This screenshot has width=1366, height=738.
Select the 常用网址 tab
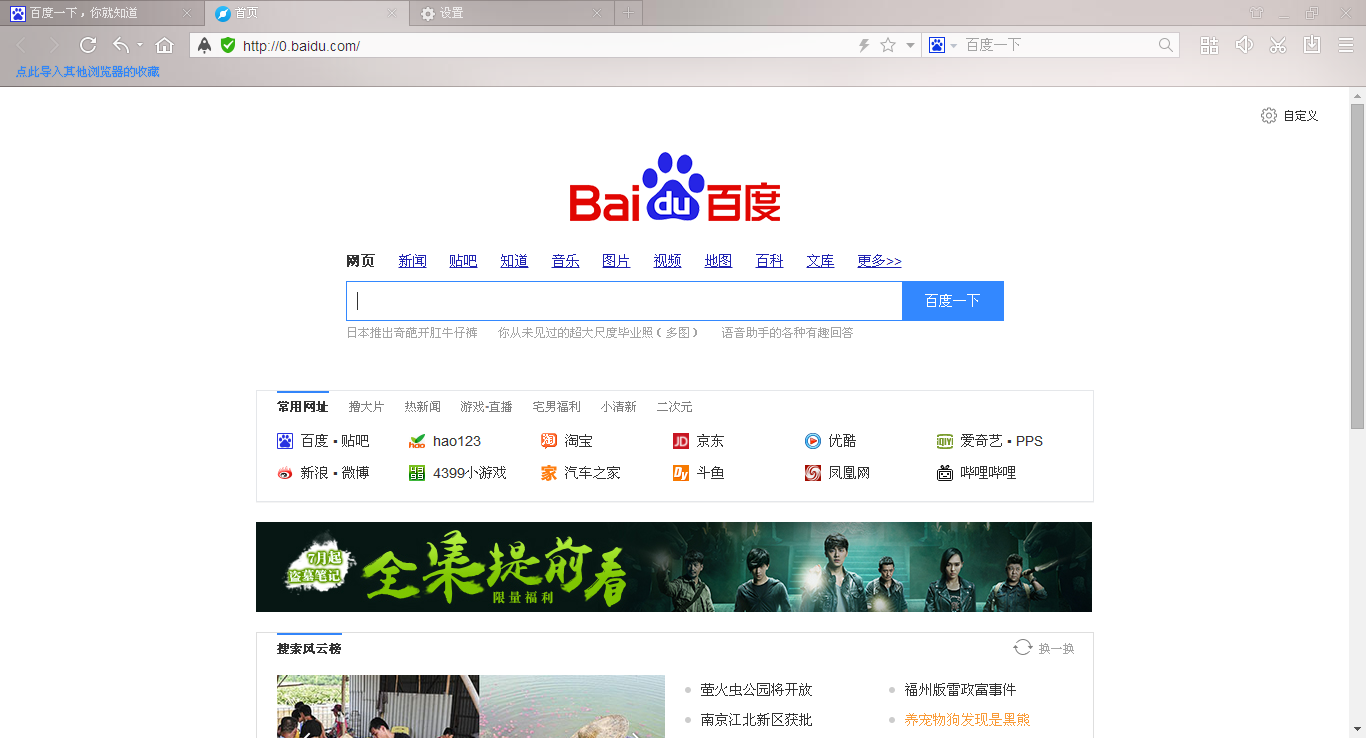pyautogui.click(x=302, y=407)
